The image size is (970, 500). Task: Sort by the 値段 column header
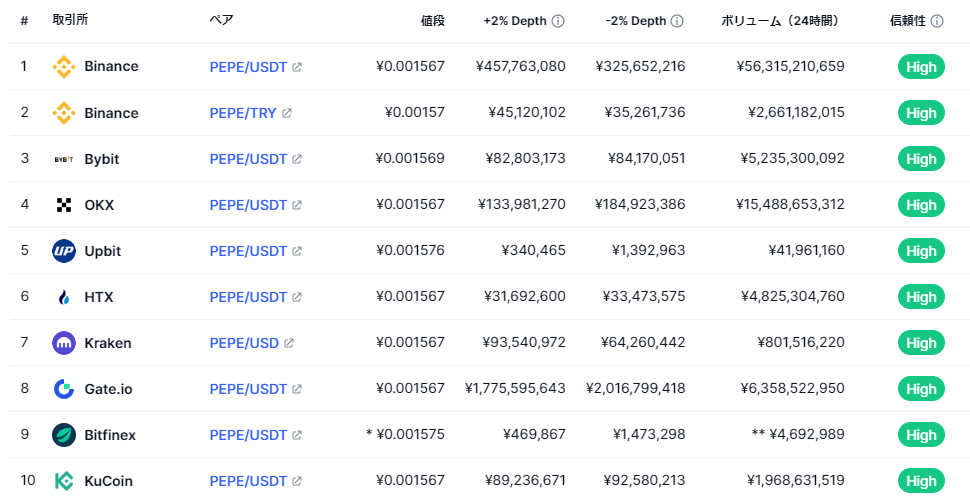(432, 21)
